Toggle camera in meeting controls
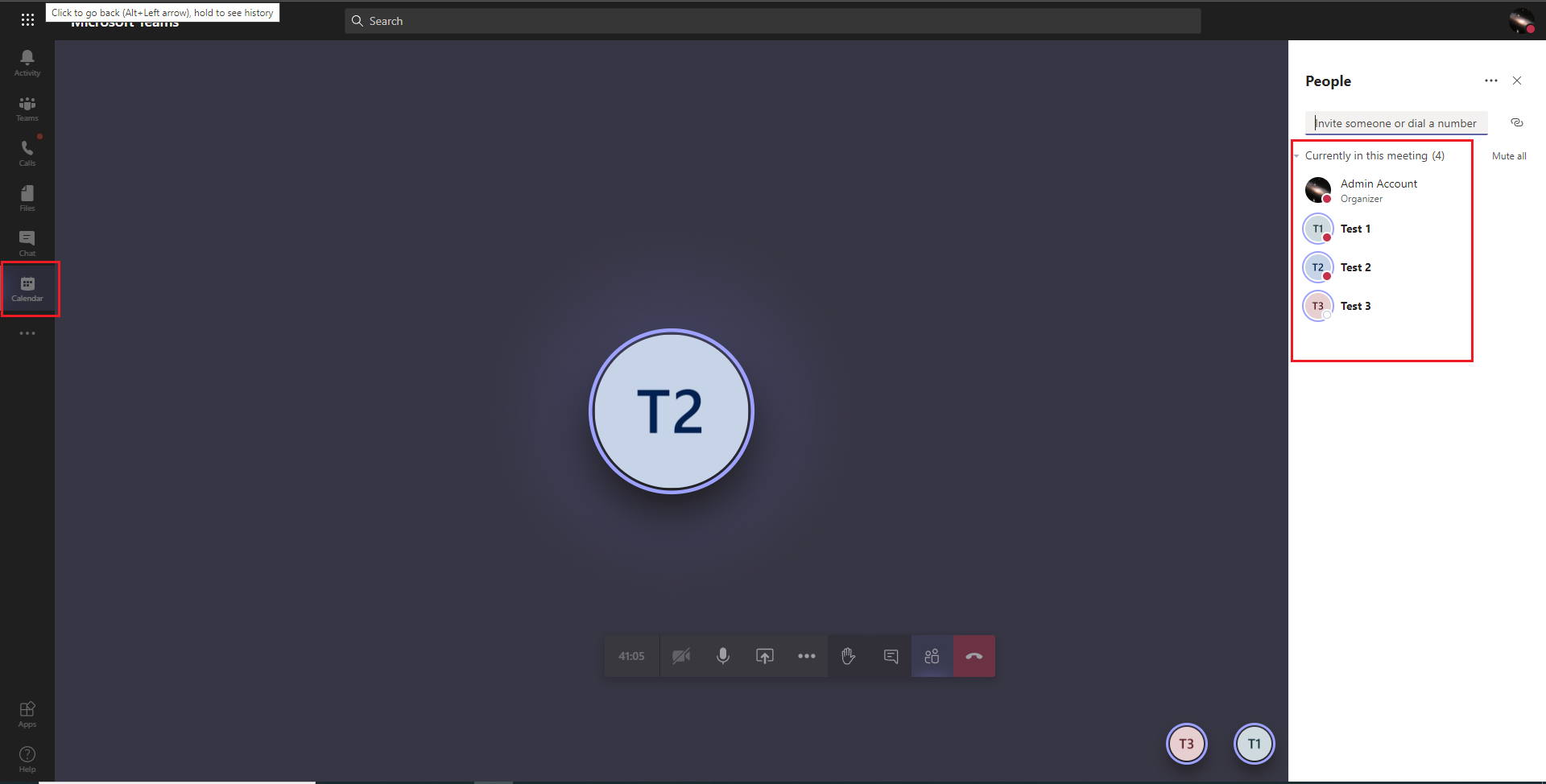 681,656
